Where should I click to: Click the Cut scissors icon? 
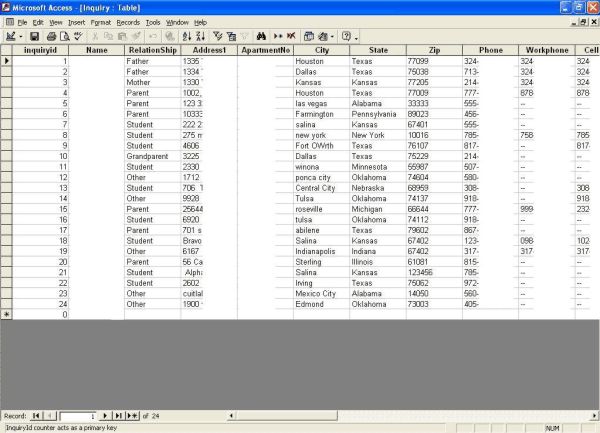coord(95,36)
